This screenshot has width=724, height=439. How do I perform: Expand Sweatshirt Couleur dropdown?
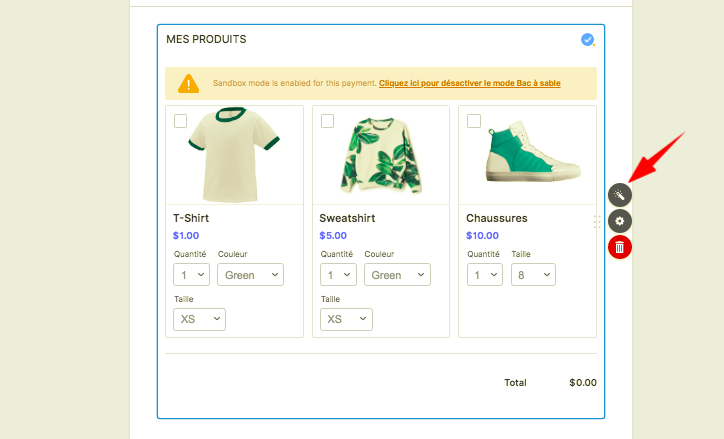397,275
